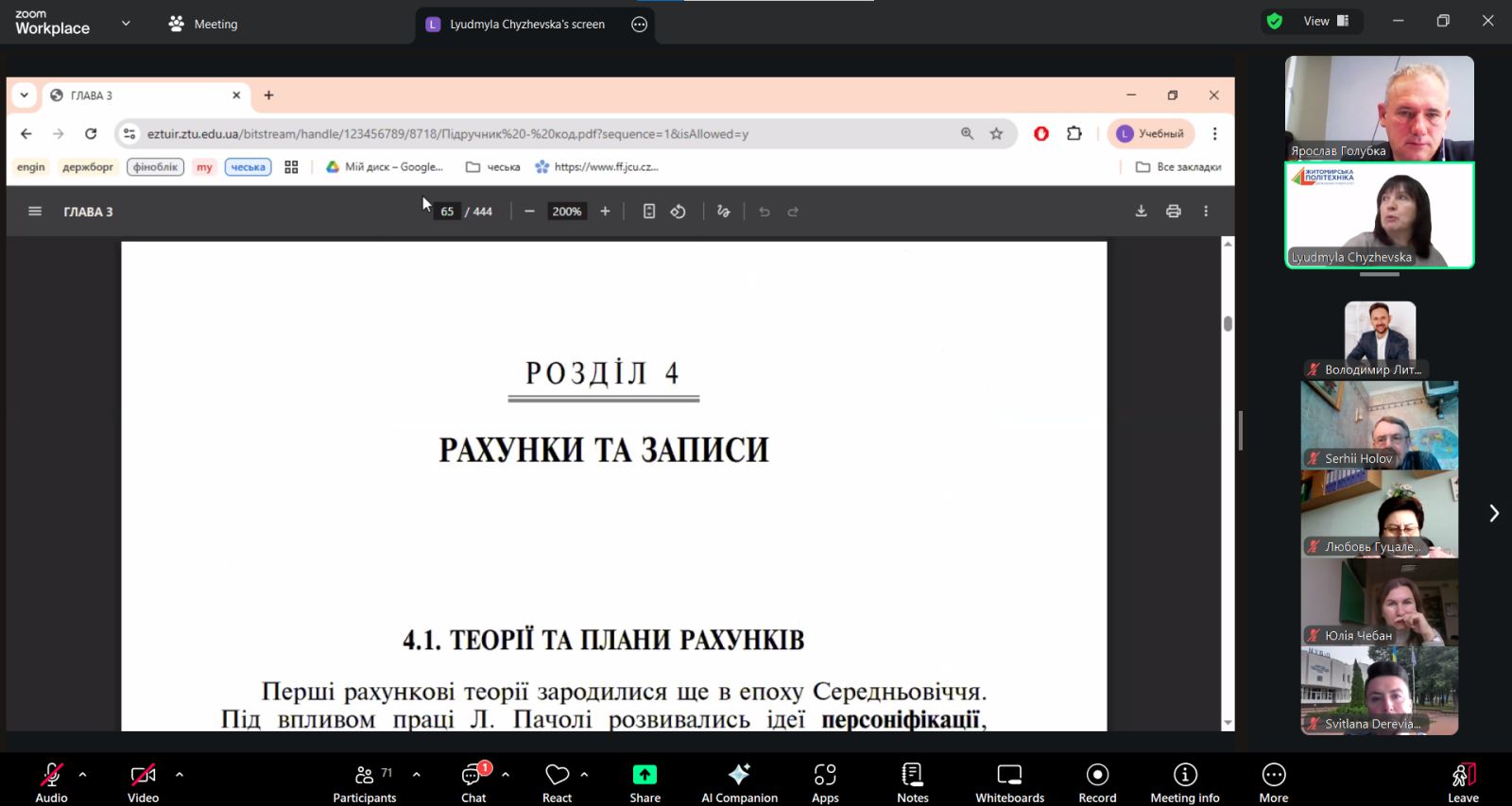
Task: Expand the Participants options arrow
Action: pos(417,775)
